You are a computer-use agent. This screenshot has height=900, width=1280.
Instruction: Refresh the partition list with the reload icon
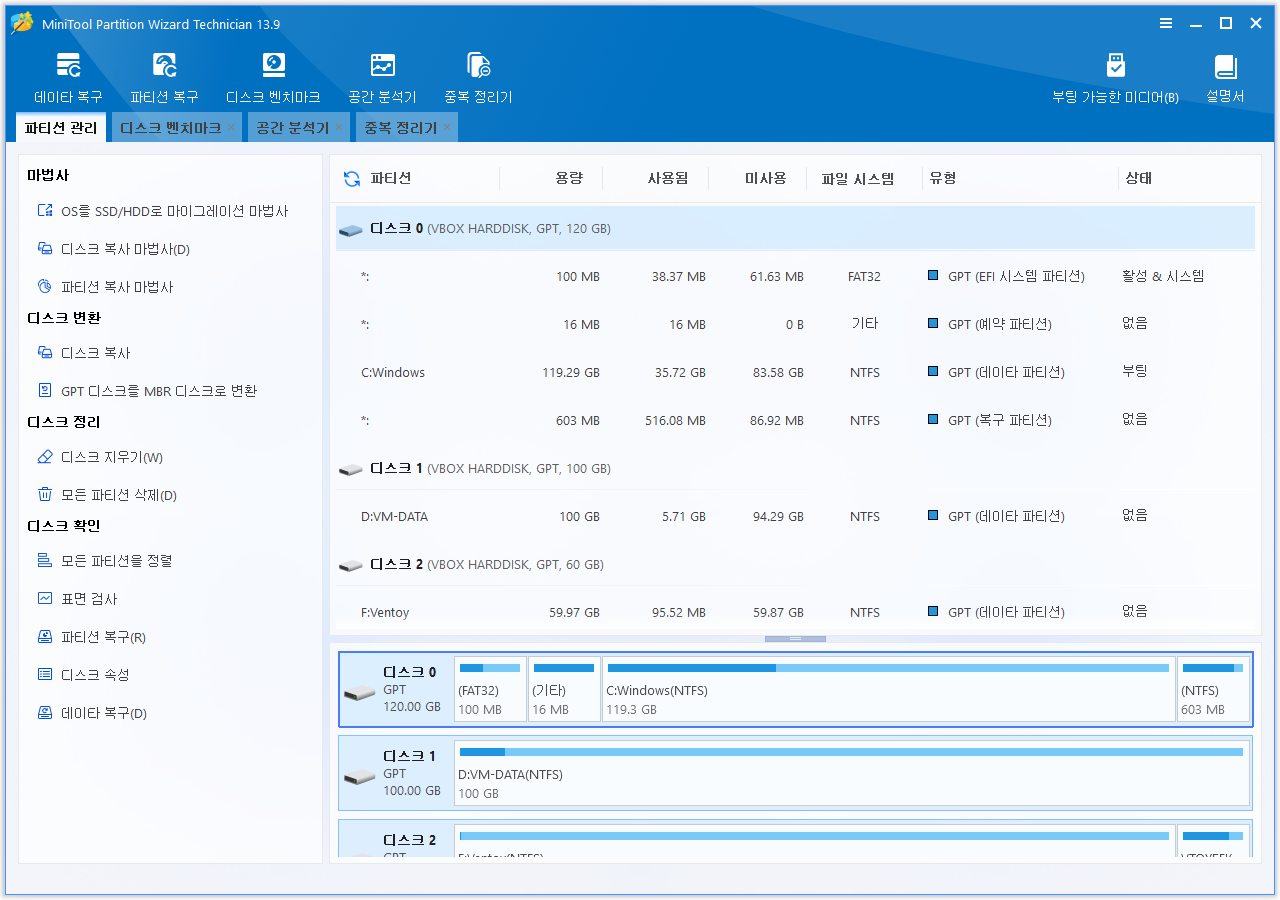point(352,178)
